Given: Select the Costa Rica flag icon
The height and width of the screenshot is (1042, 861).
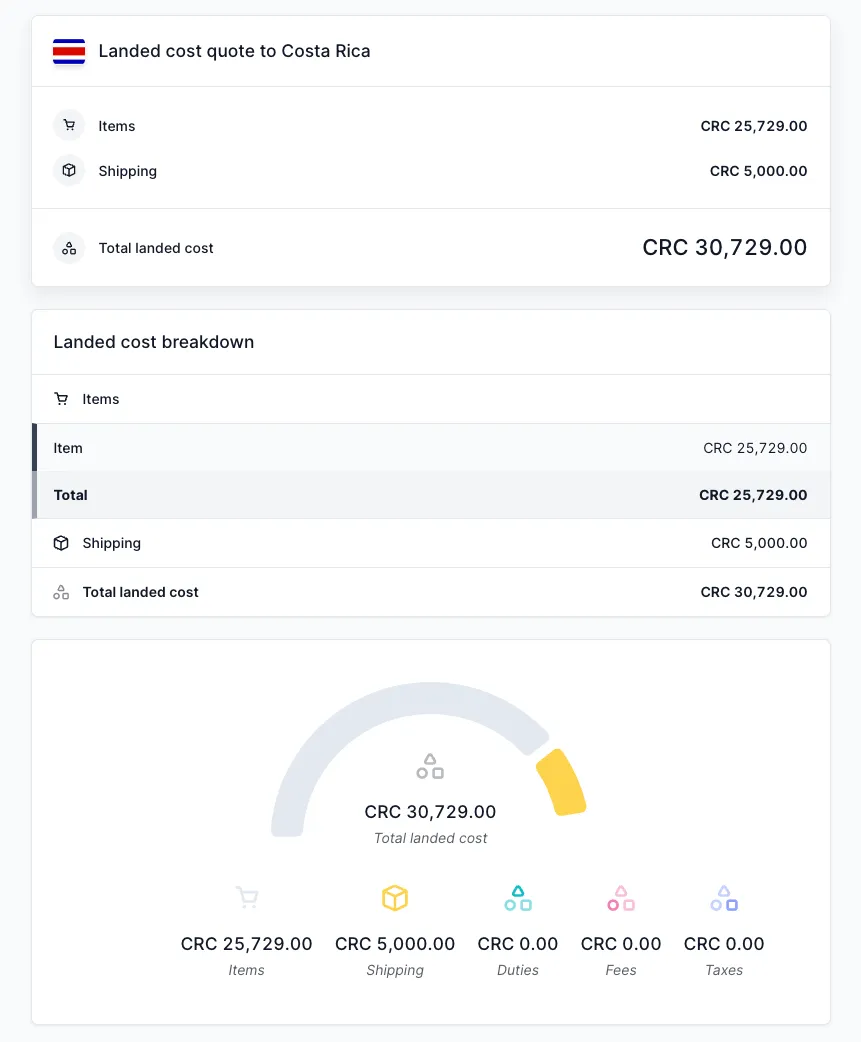Looking at the screenshot, I should (x=67, y=51).
